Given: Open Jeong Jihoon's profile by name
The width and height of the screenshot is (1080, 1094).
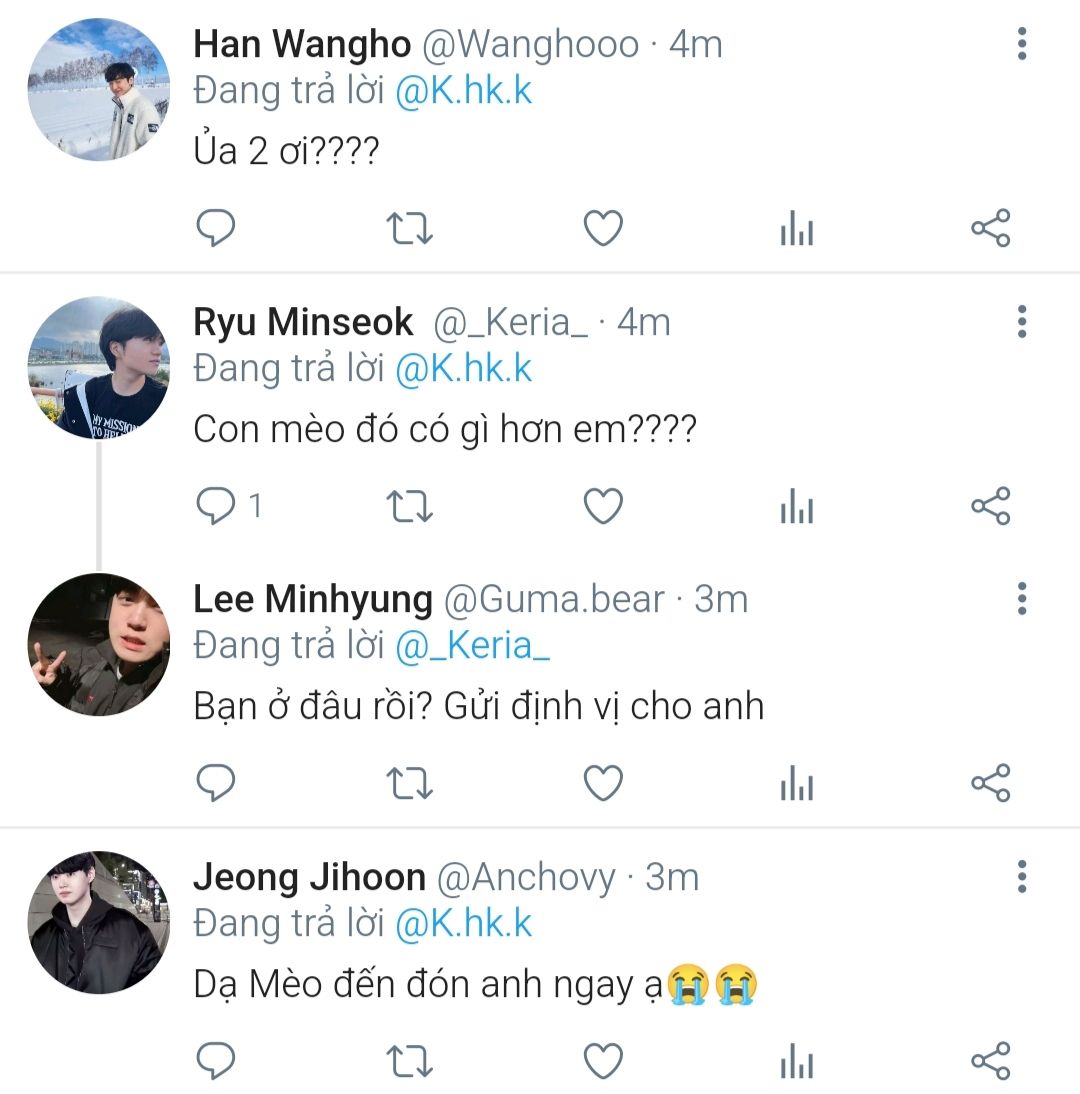Looking at the screenshot, I should [309, 877].
